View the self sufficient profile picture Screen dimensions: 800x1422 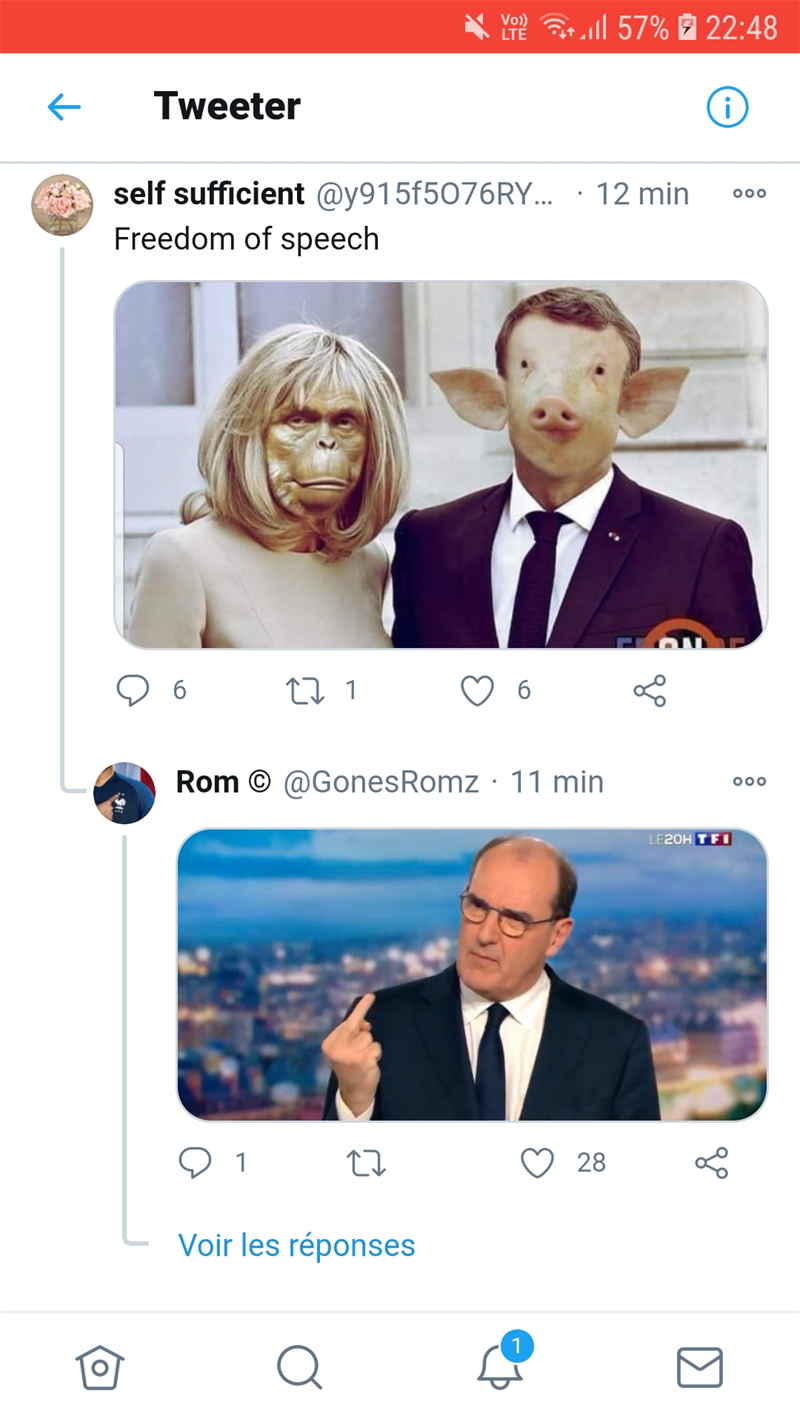(x=62, y=205)
